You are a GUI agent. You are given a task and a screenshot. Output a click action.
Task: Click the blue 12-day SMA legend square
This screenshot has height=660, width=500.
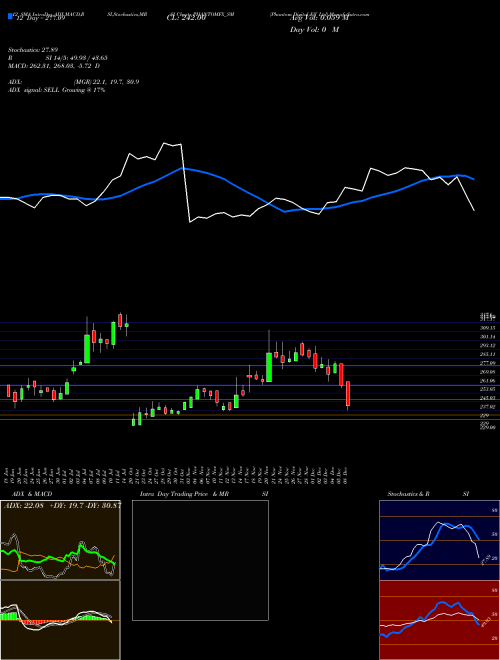pos(10,16)
